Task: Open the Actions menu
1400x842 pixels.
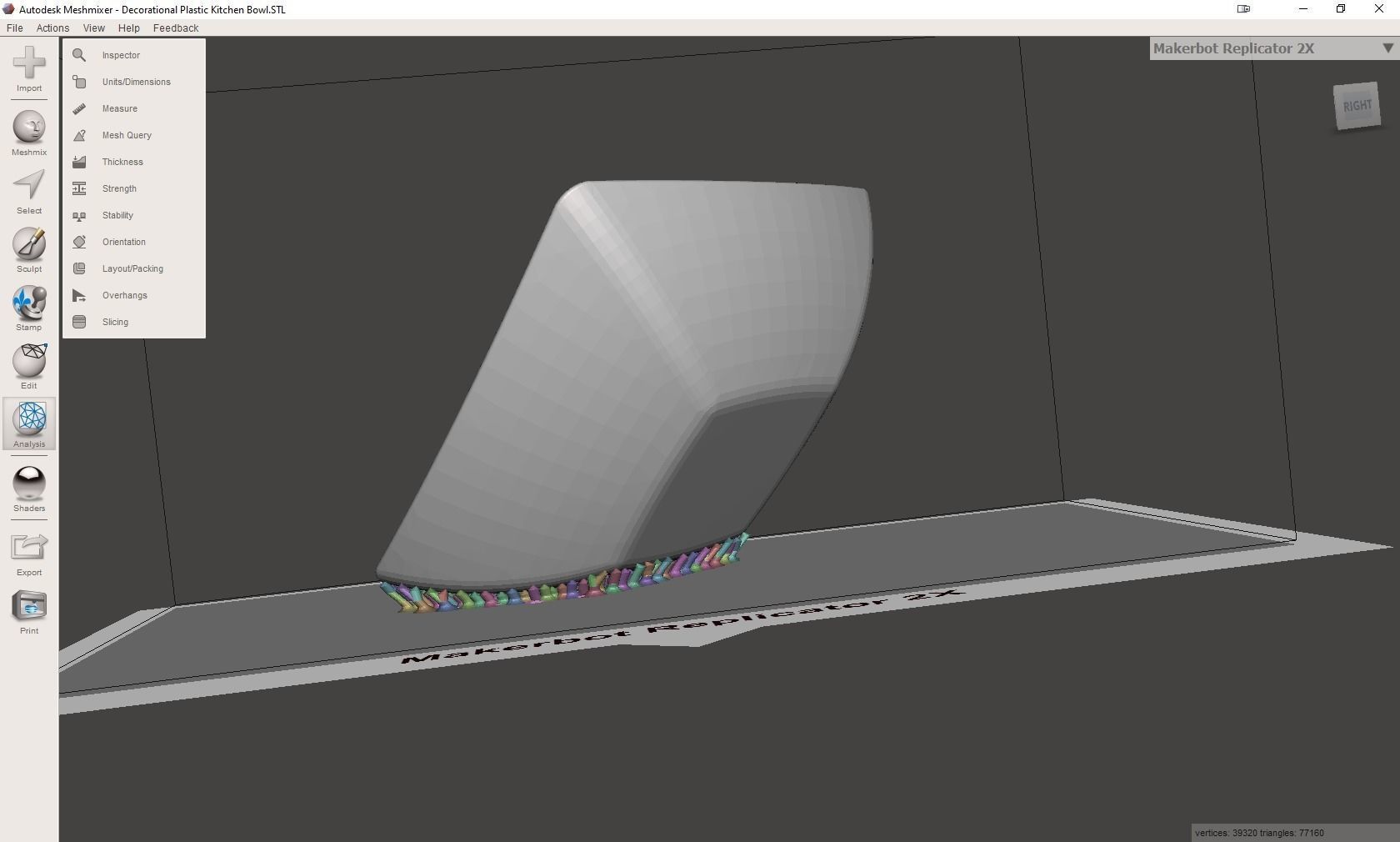Action: tap(52, 28)
